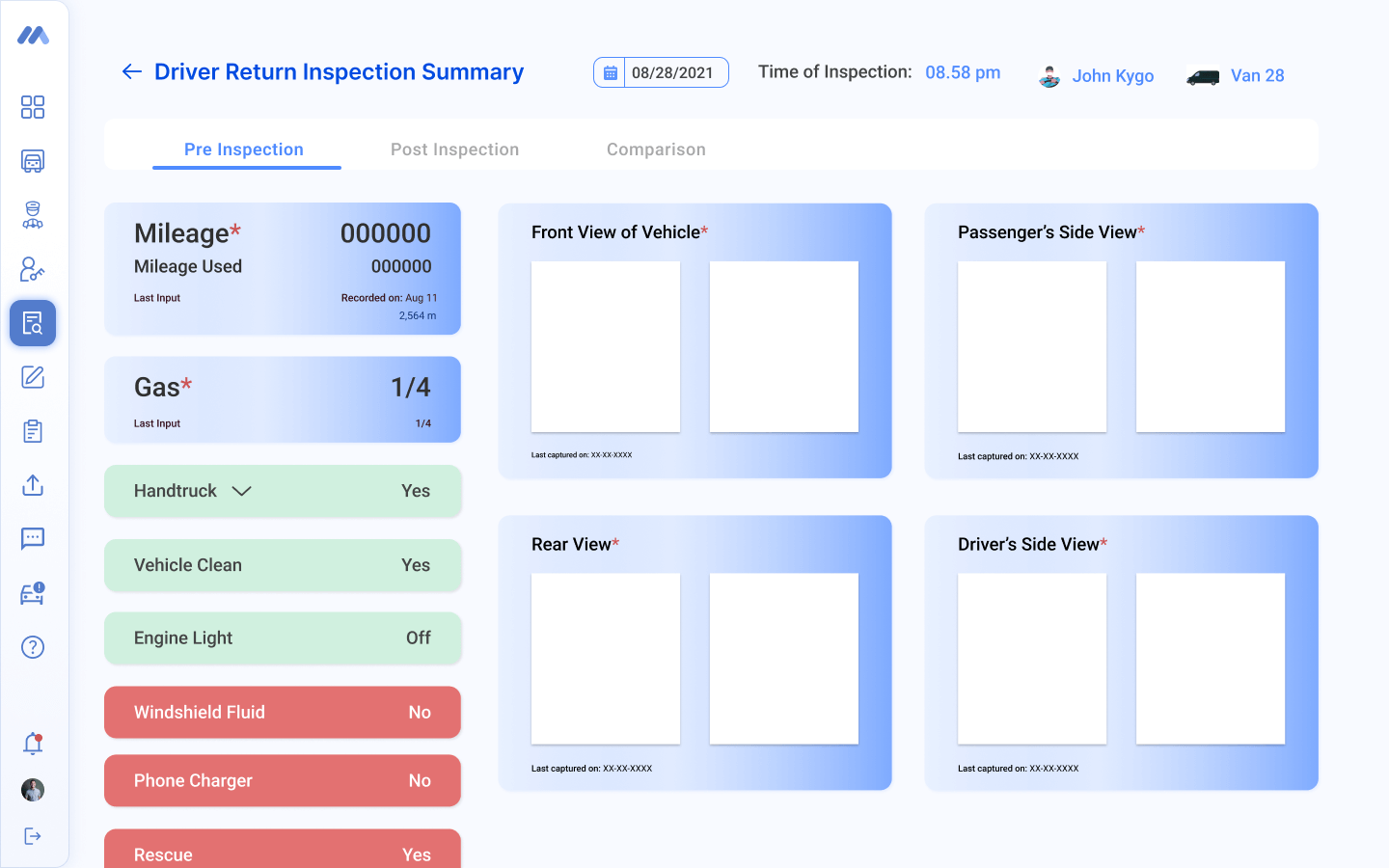Expand the Handtruck dropdown chevron
The height and width of the screenshot is (868, 1389).
(x=242, y=491)
